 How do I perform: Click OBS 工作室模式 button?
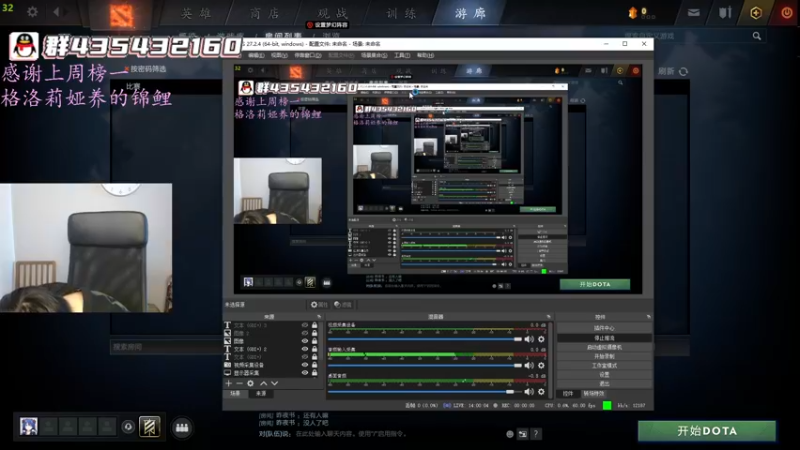(x=605, y=365)
